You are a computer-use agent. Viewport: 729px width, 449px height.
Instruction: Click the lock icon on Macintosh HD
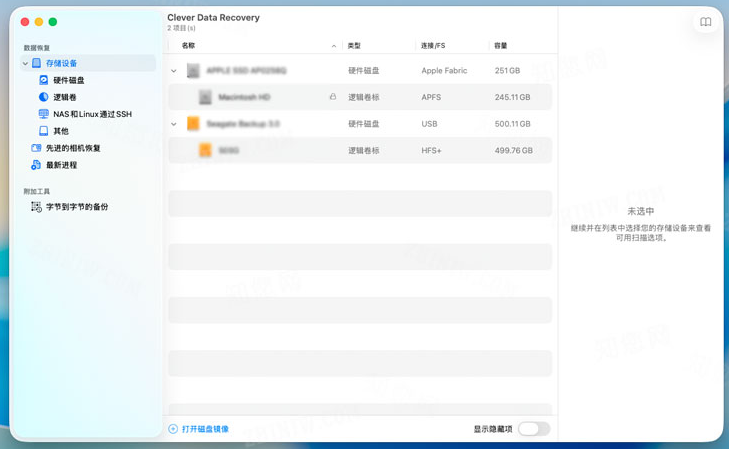tap(333, 97)
